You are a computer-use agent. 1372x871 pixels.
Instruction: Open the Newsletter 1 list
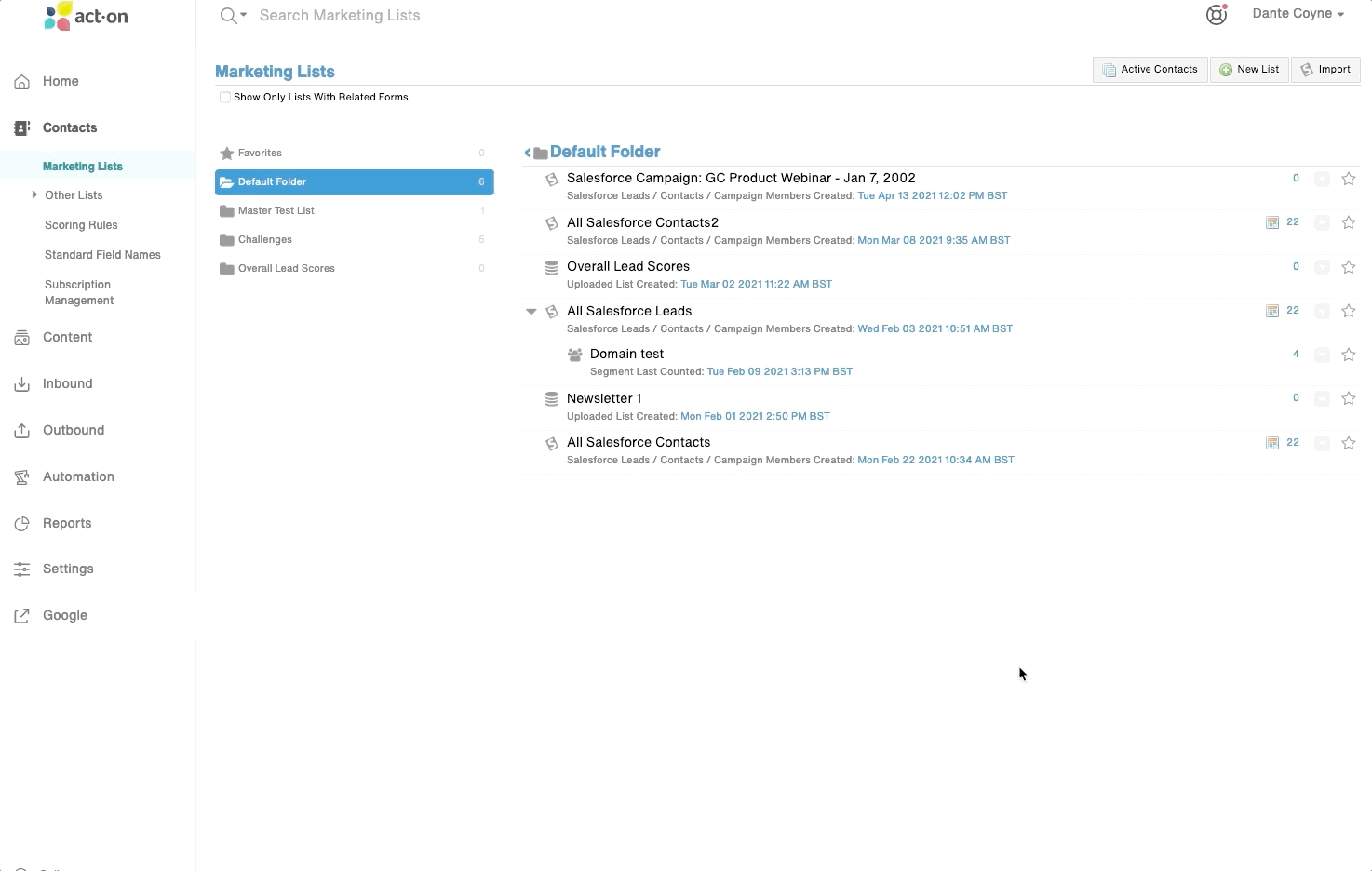click(x=604, y=399)
